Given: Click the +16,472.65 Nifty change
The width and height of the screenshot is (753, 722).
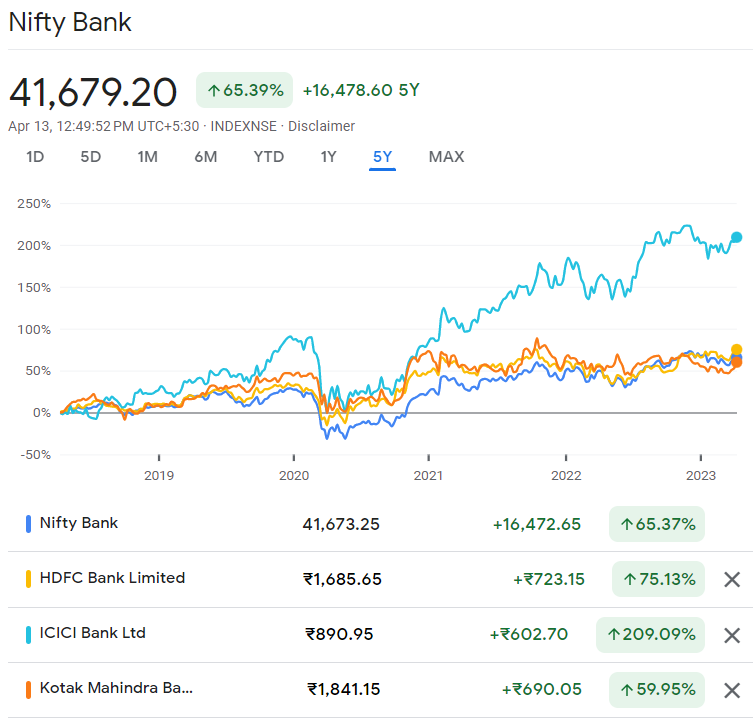Looking at the screenshot, I should [x=537, y=524].
